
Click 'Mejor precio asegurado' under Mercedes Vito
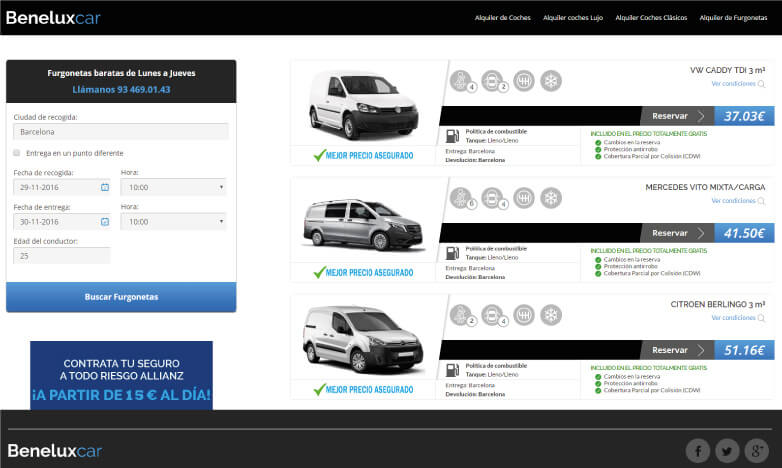[x=364, y=272]
